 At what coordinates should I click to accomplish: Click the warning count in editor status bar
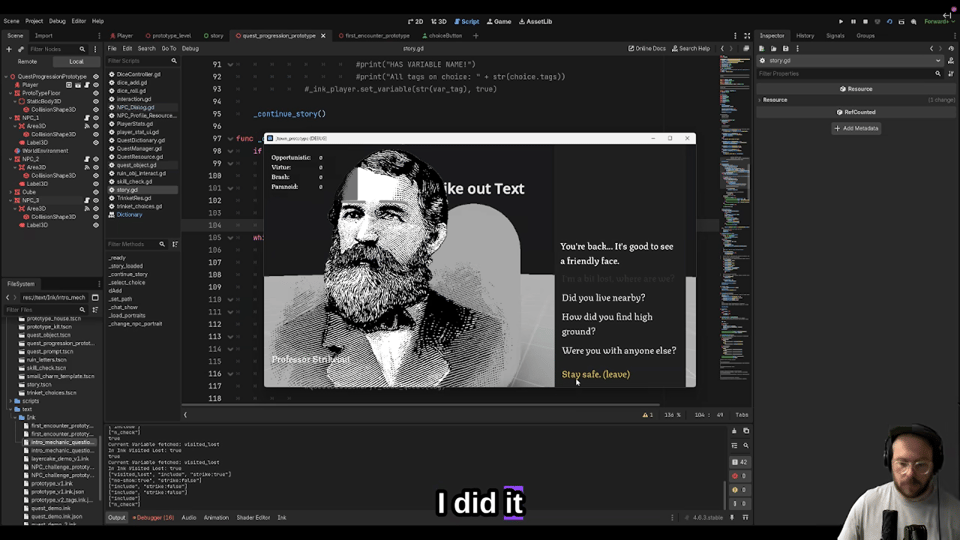coord(648,414)
